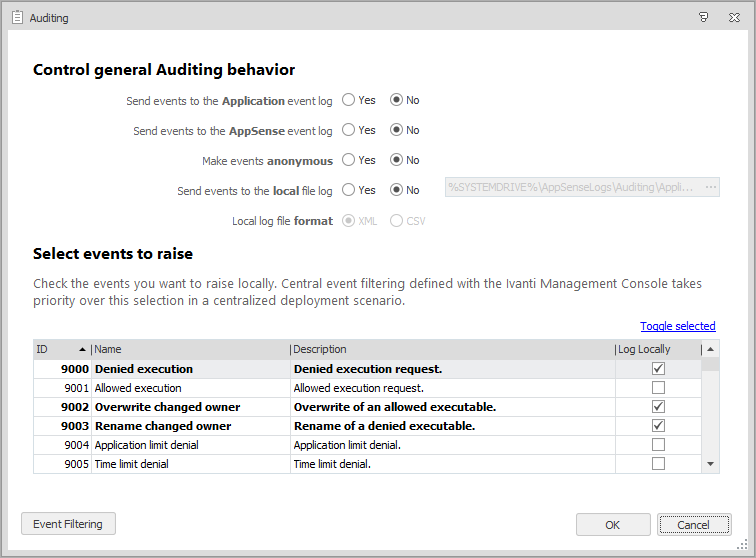This screenshot has width=756, height=558.
Task: Click the browse ellipsis for log path
Action: pos(711,188)
